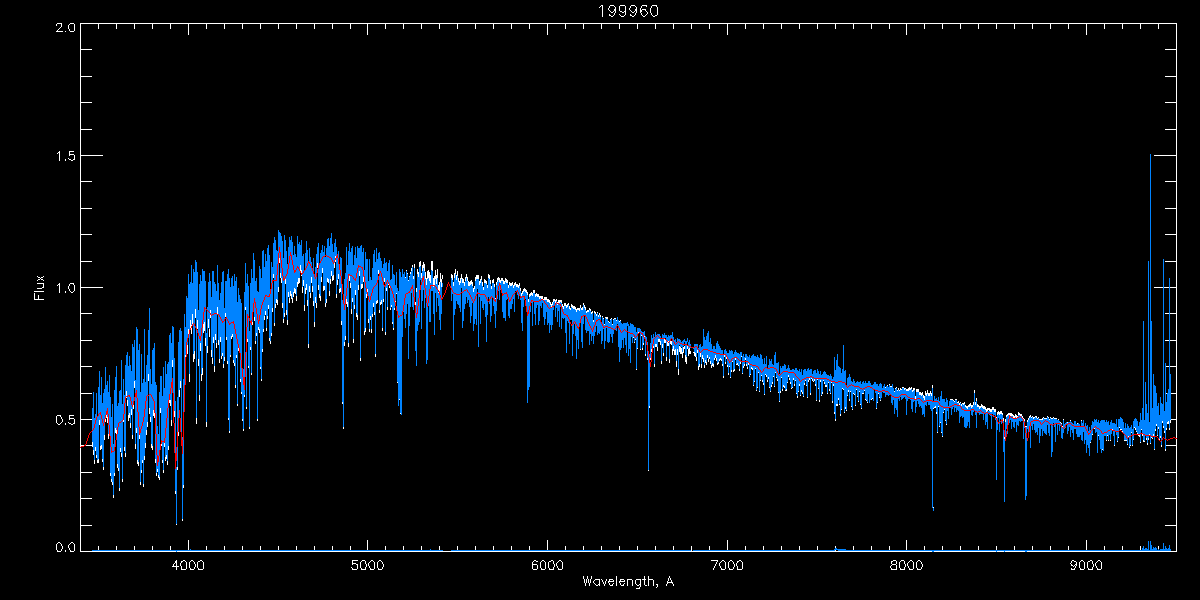1200x600 pixels.
Task: Pick the 8000 wavelength tick label
Action: (x=907, y=565)
